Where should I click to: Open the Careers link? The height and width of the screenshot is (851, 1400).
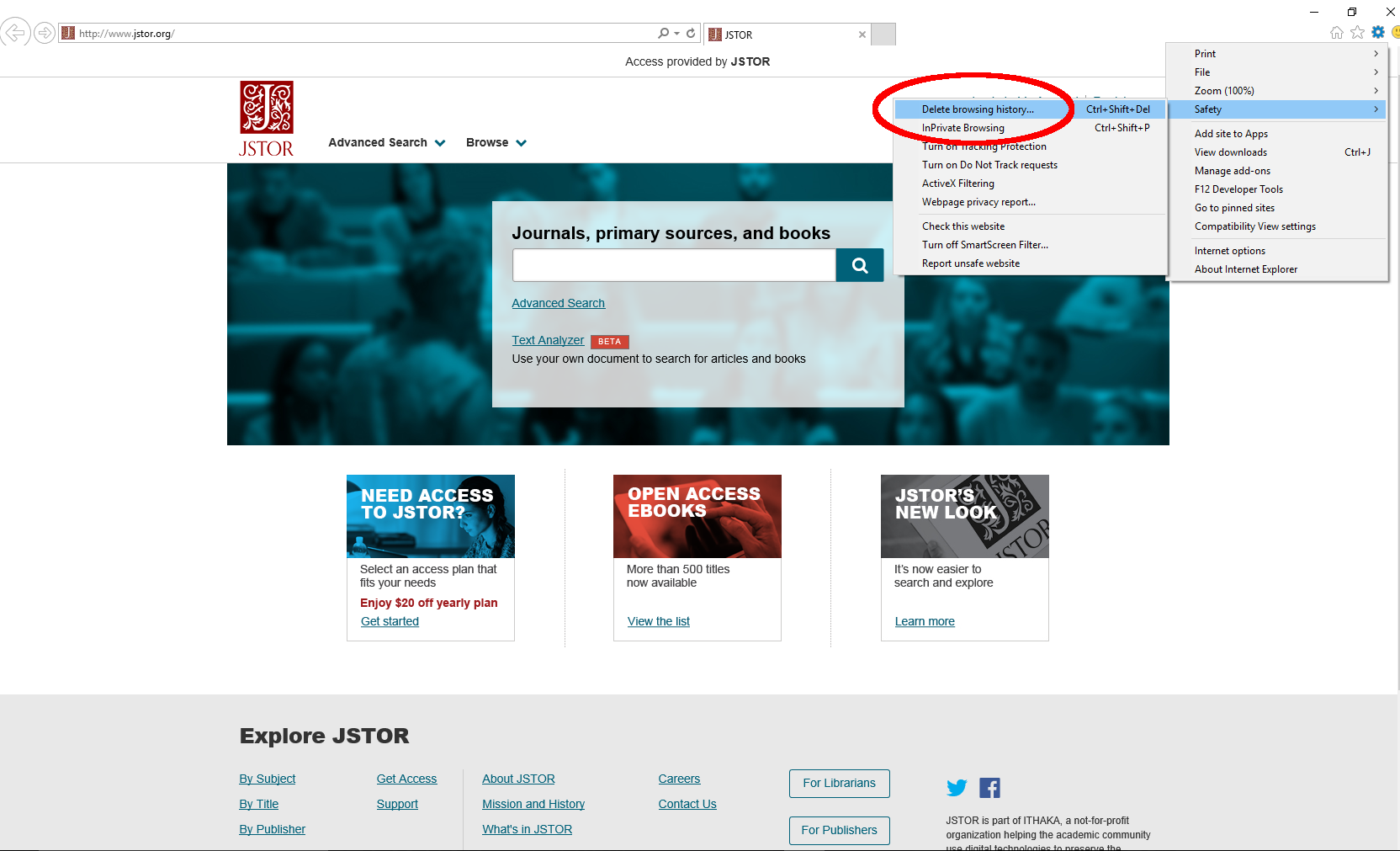[679, 779]
